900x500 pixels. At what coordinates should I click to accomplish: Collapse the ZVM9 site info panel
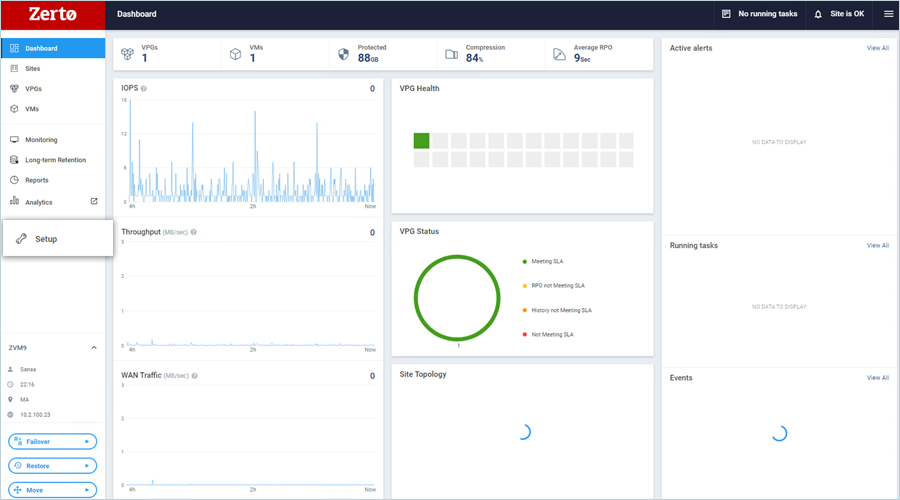pyautogui.click(x=94, y=348)
